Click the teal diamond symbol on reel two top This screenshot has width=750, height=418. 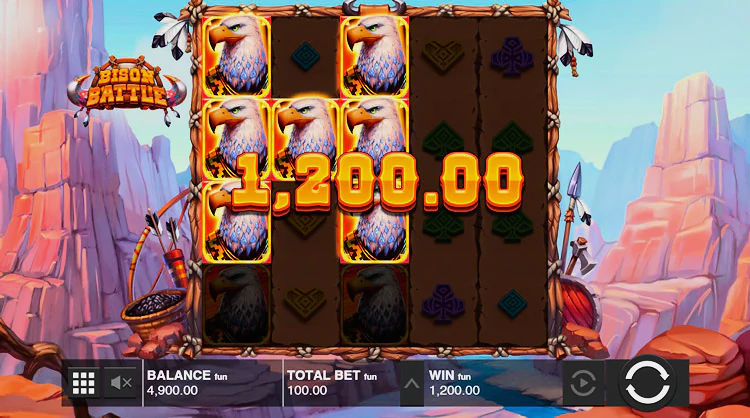pyautogui.click(x=305, y=56)
